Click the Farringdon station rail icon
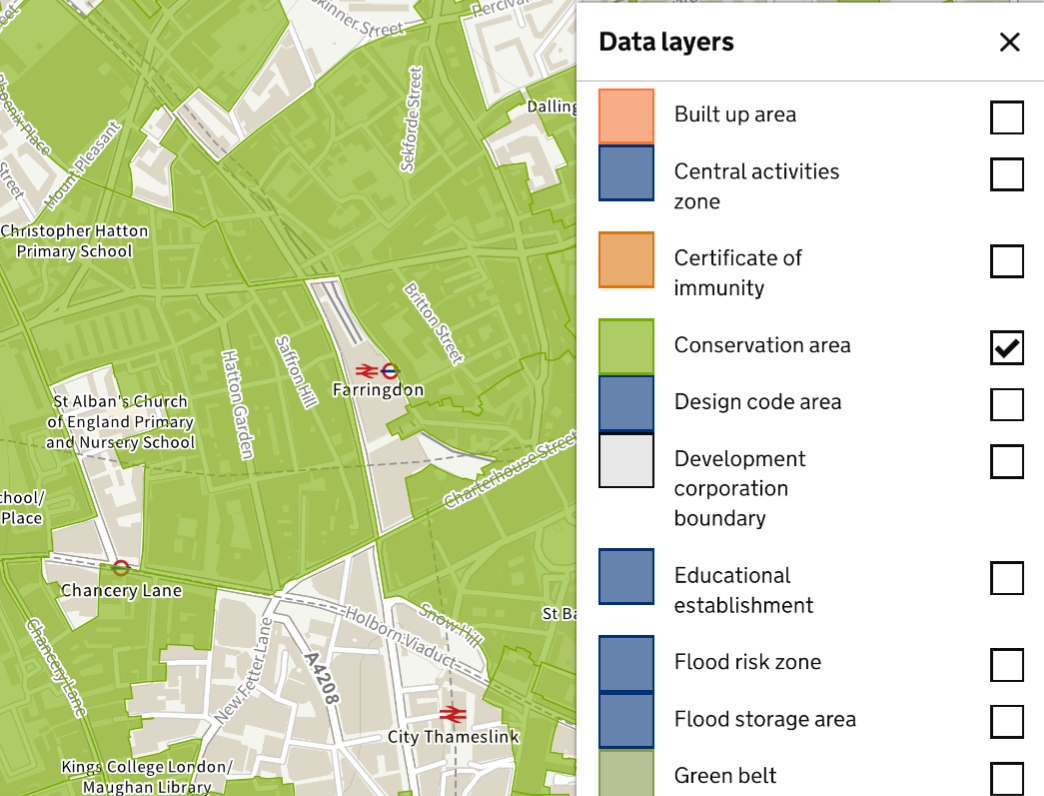The image size is (1044, 796). (365, 370)
